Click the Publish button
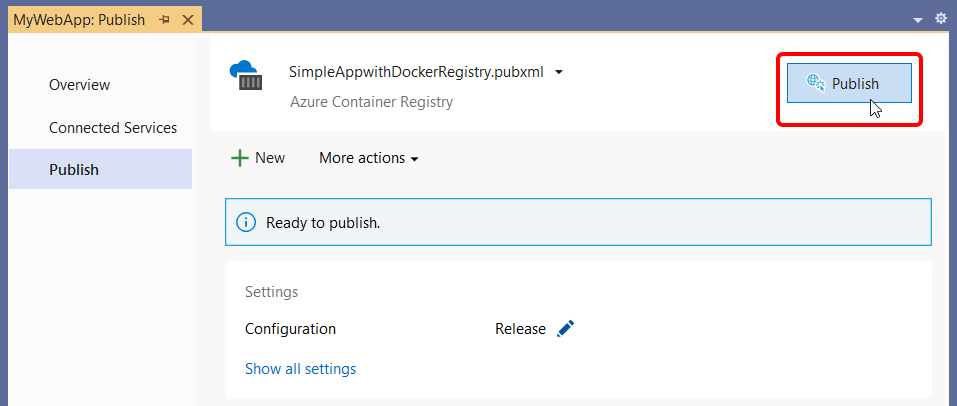Viewport: 957px width, 406px height. [849, 84]
